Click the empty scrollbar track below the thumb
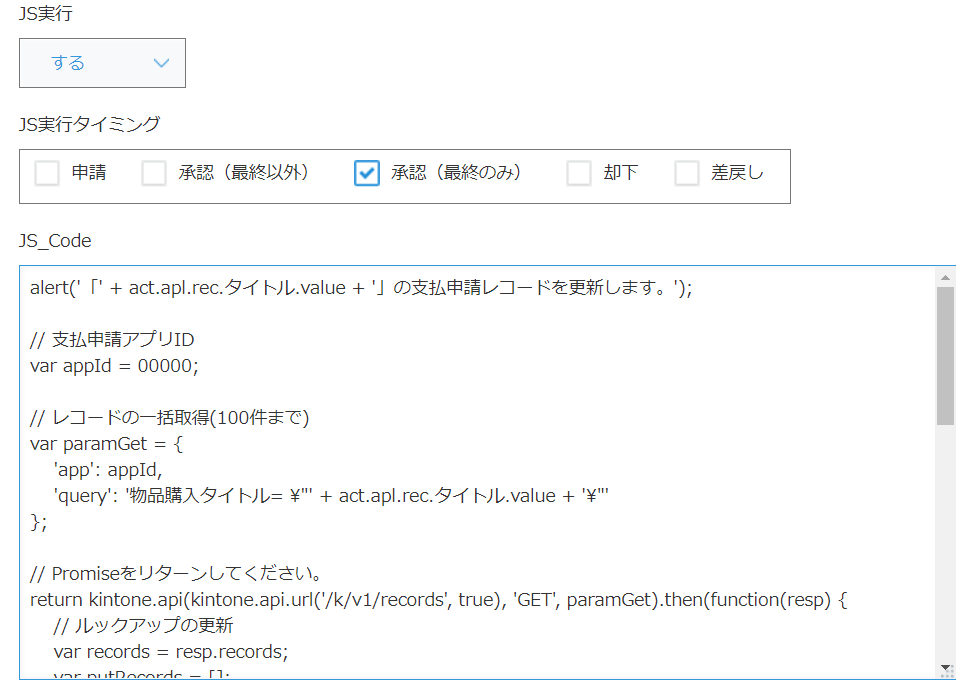 pos(945,540)
